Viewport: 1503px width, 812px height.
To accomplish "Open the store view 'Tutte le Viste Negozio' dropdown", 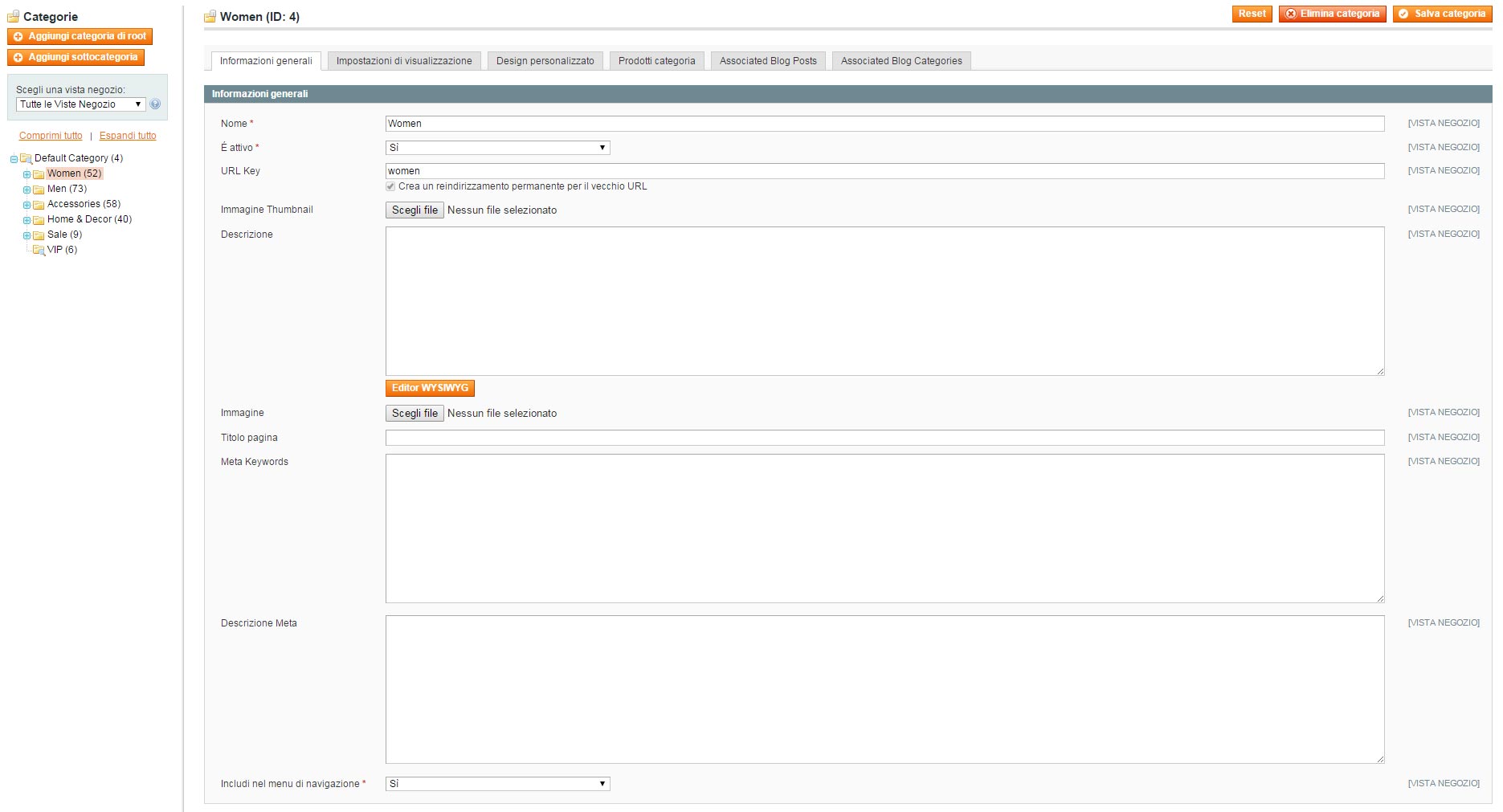I will click(80, 104).
